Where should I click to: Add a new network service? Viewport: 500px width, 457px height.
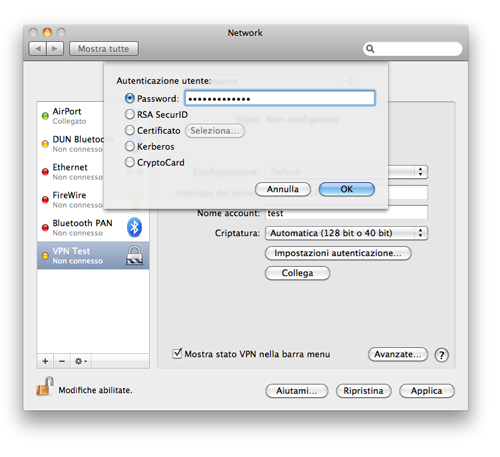(45, 361)
